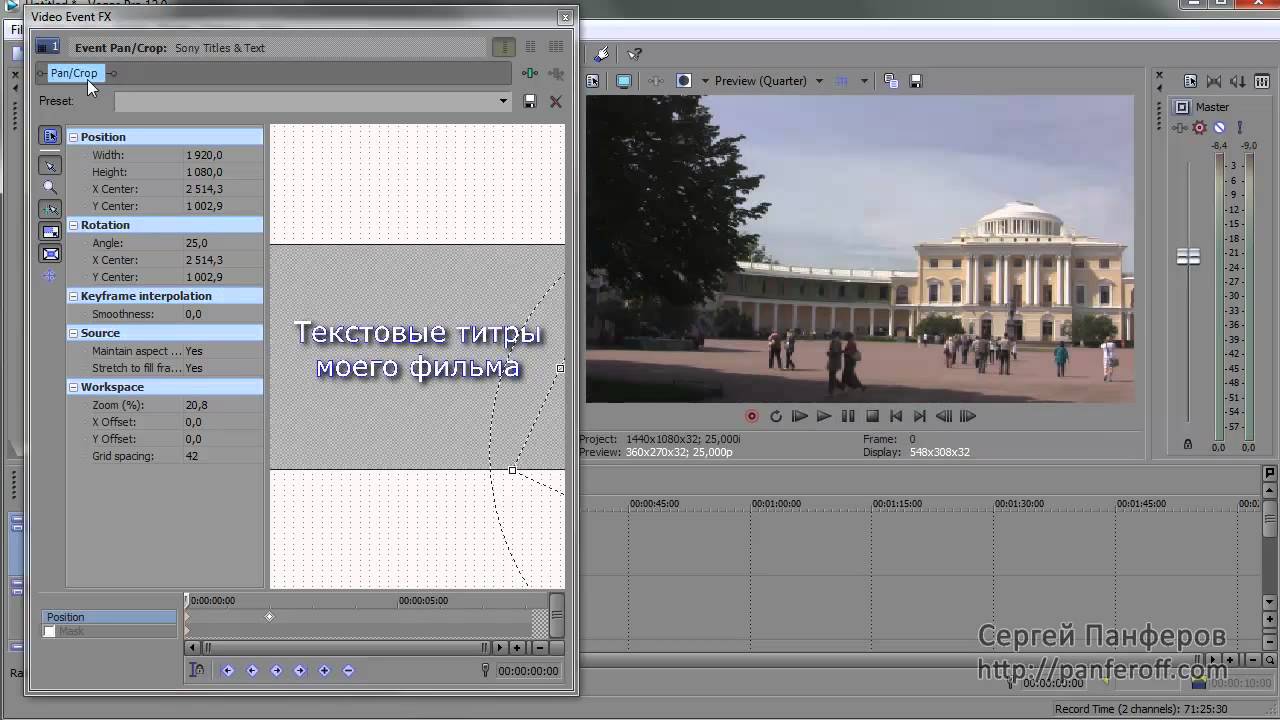Create Keyframe with plus diamond button

[324, 670]
